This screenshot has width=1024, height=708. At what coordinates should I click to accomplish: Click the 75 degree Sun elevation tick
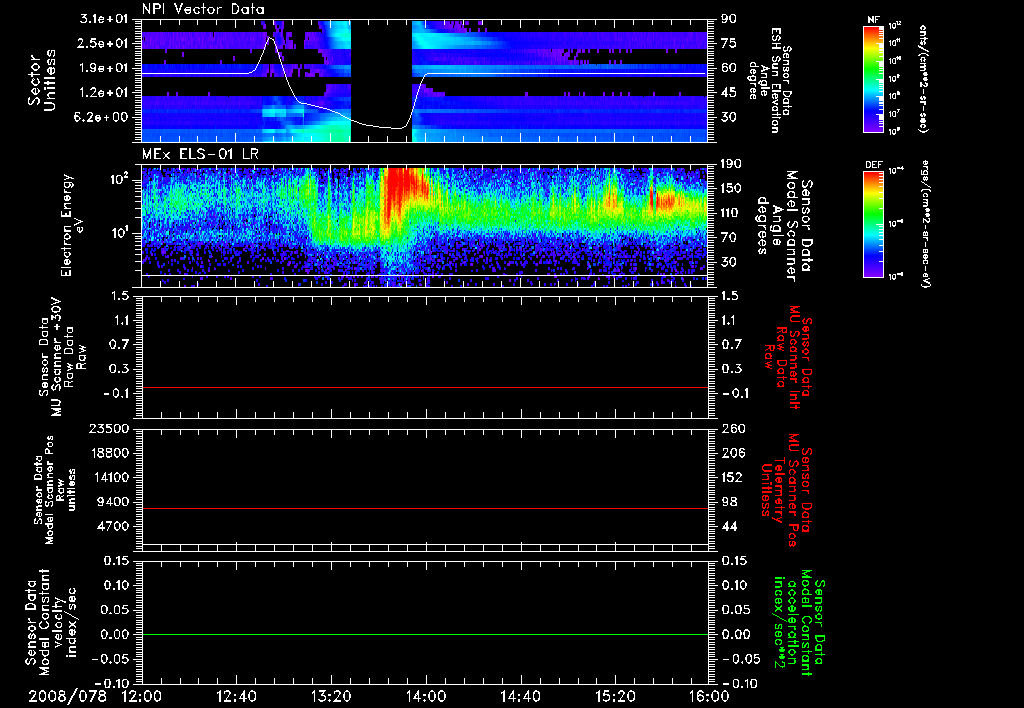729,43
